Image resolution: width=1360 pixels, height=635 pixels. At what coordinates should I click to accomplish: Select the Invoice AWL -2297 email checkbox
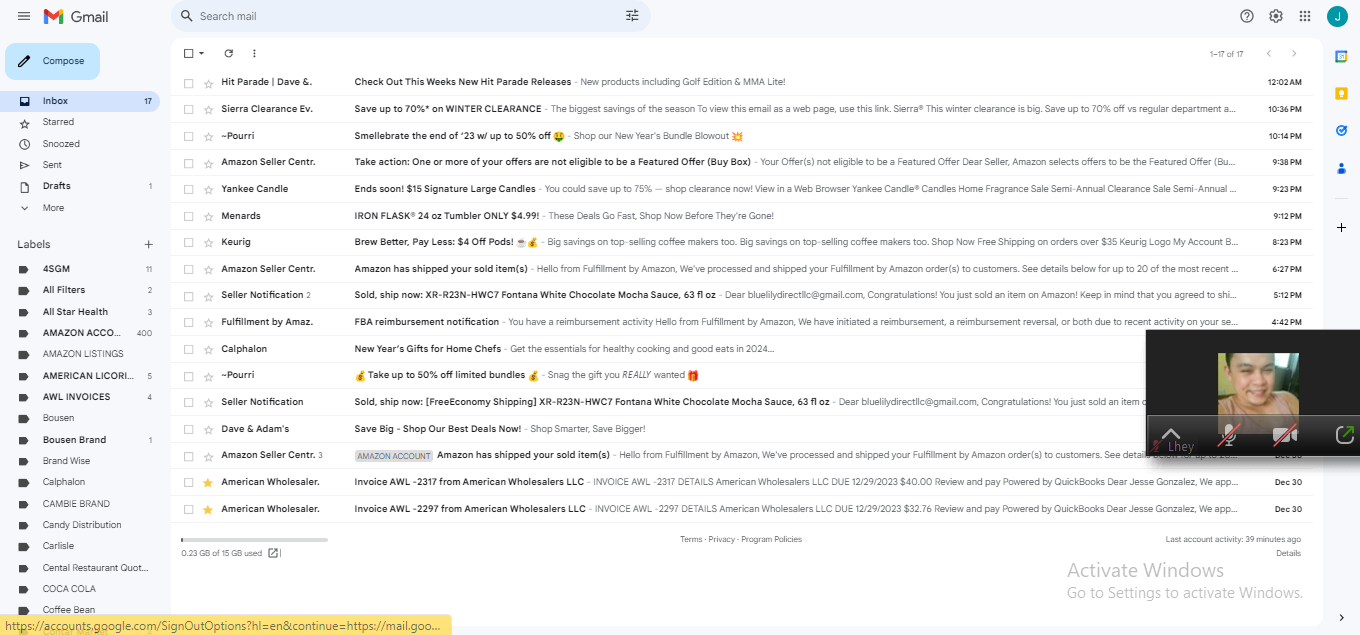(188, 509)
